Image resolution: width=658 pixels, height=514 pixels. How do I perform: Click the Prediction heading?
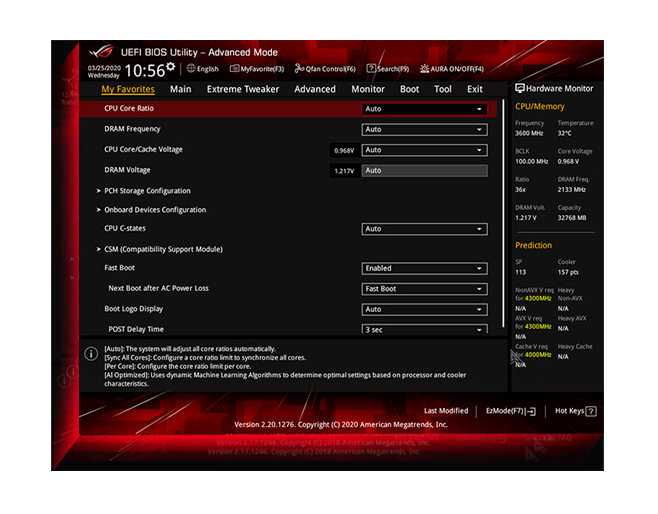tap(533, 245)
